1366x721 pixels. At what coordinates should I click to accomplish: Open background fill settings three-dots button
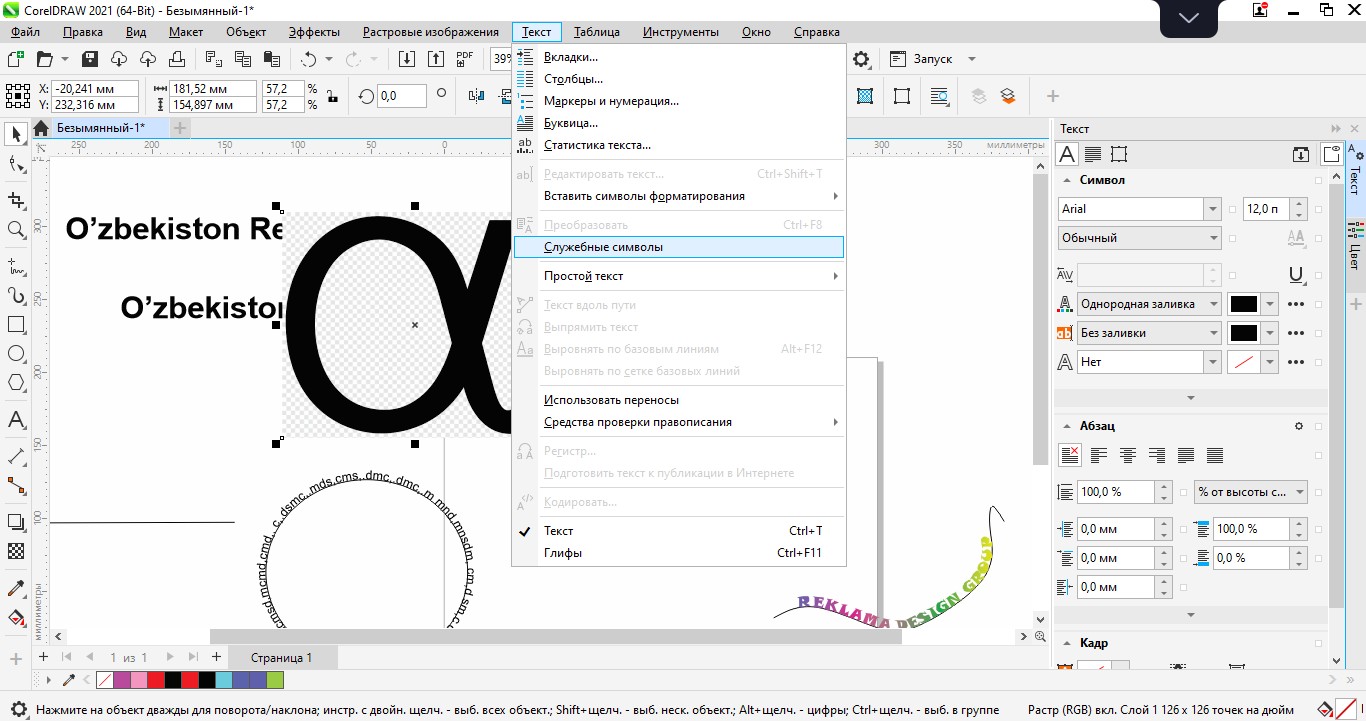(1297, 333)
